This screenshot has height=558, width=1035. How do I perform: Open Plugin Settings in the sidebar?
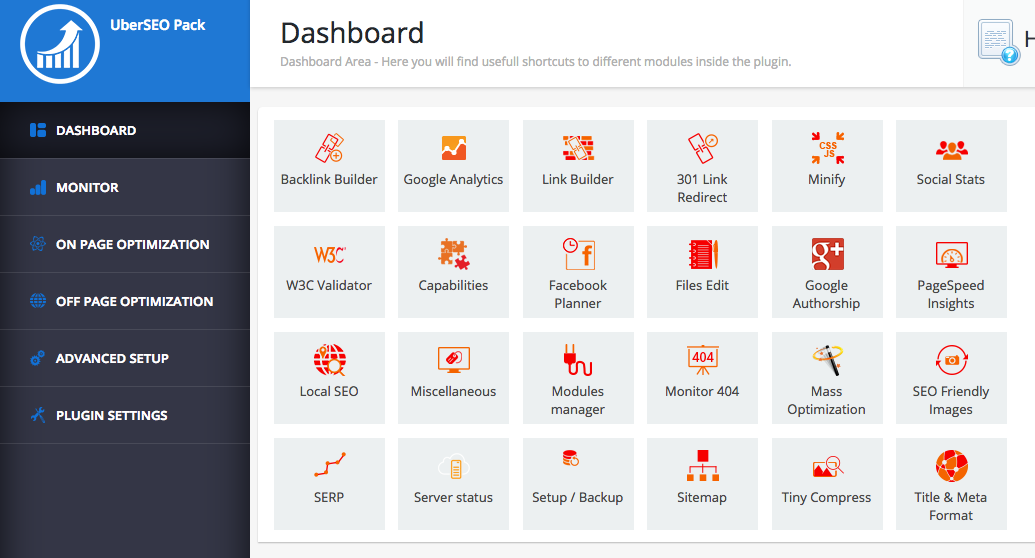click(125, 415)
